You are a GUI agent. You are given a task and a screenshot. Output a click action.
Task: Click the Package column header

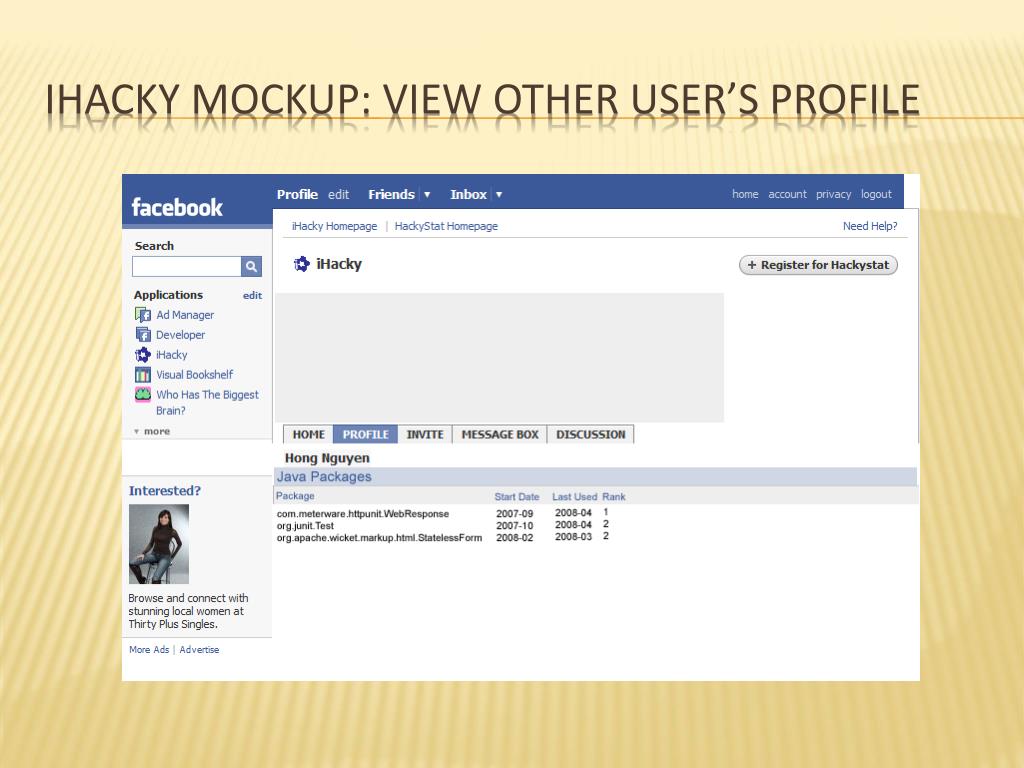[x=295, y=496]
